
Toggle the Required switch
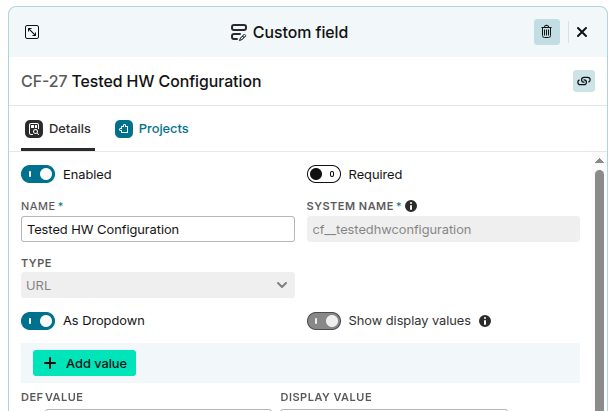[324, 174]
